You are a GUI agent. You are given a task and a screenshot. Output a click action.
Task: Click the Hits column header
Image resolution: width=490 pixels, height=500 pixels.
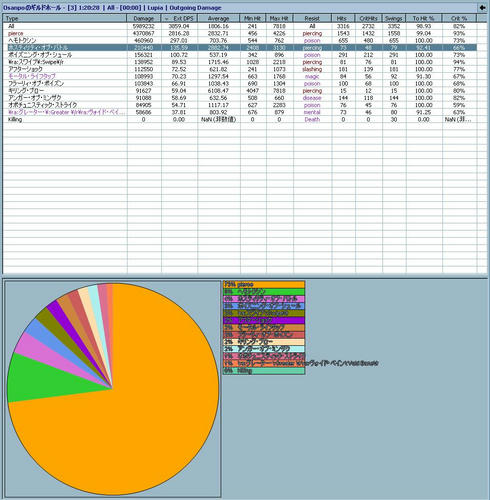coord(343,18)
